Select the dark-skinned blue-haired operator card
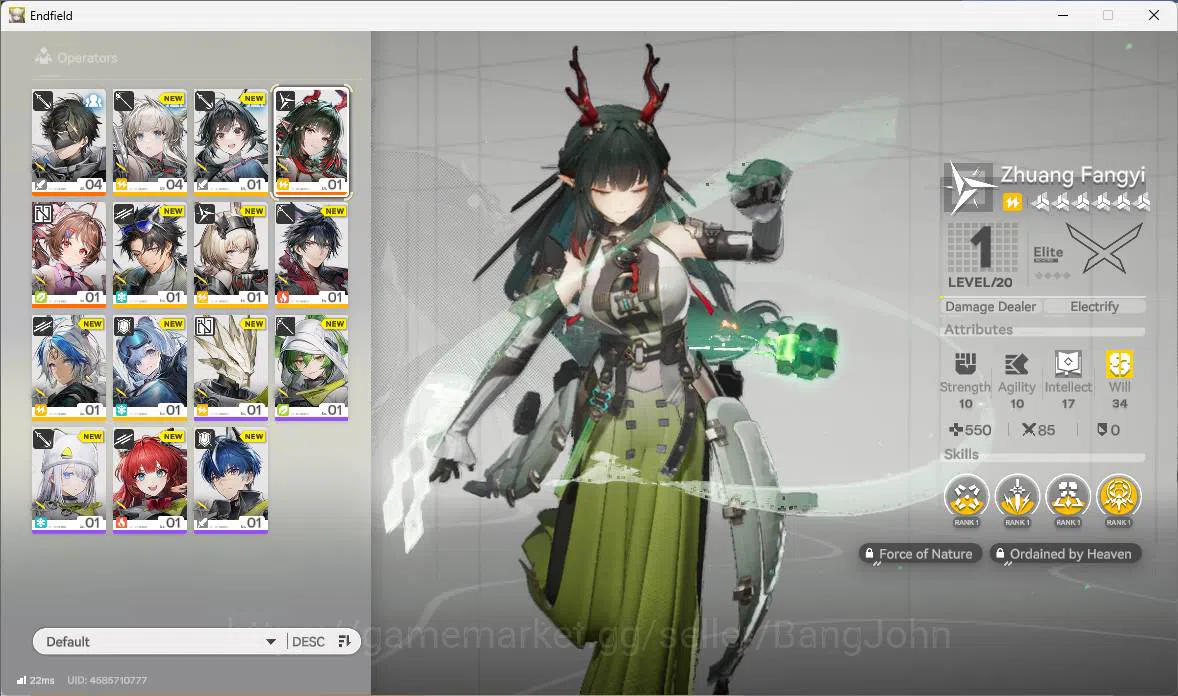The width and height of the screenshot is (1178, 696). (x=68, y=368)
